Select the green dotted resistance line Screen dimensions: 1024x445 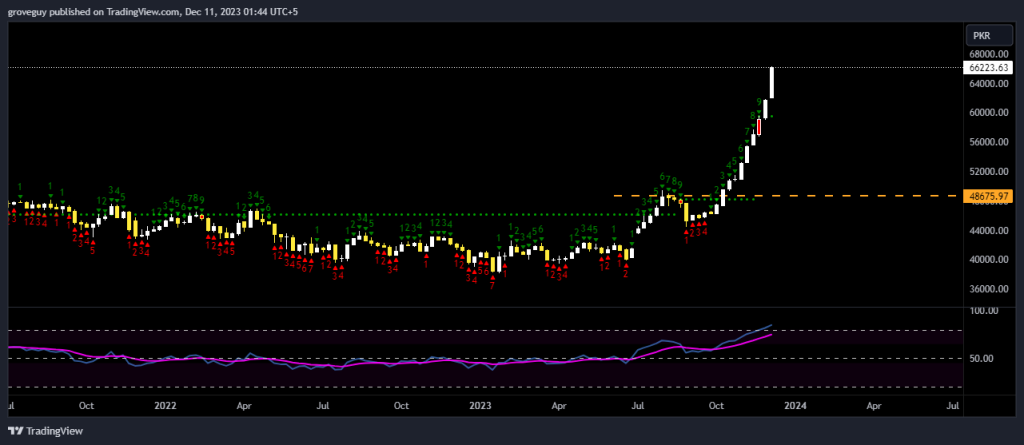400,214
